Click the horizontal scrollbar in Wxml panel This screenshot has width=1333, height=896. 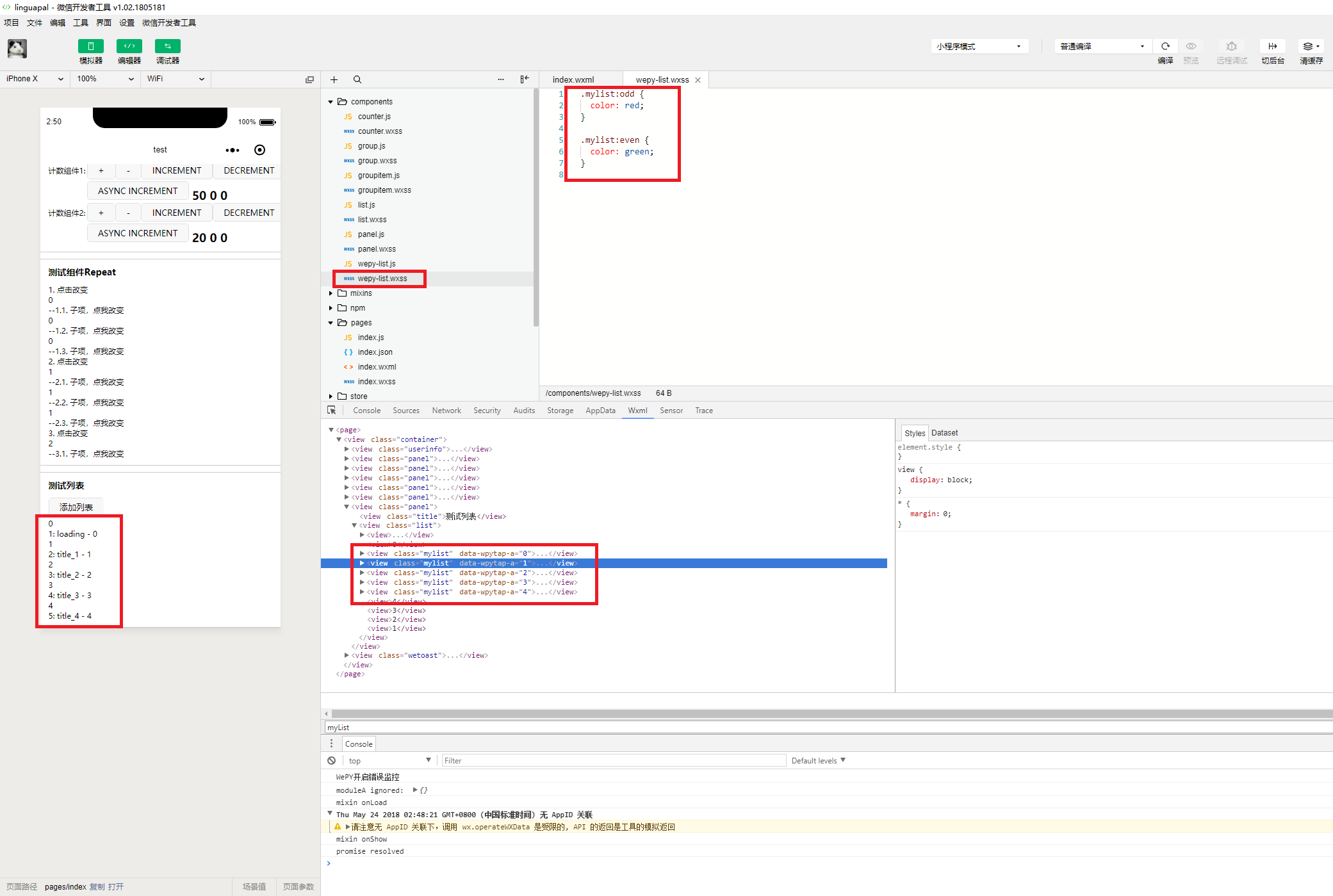[826, 713]
